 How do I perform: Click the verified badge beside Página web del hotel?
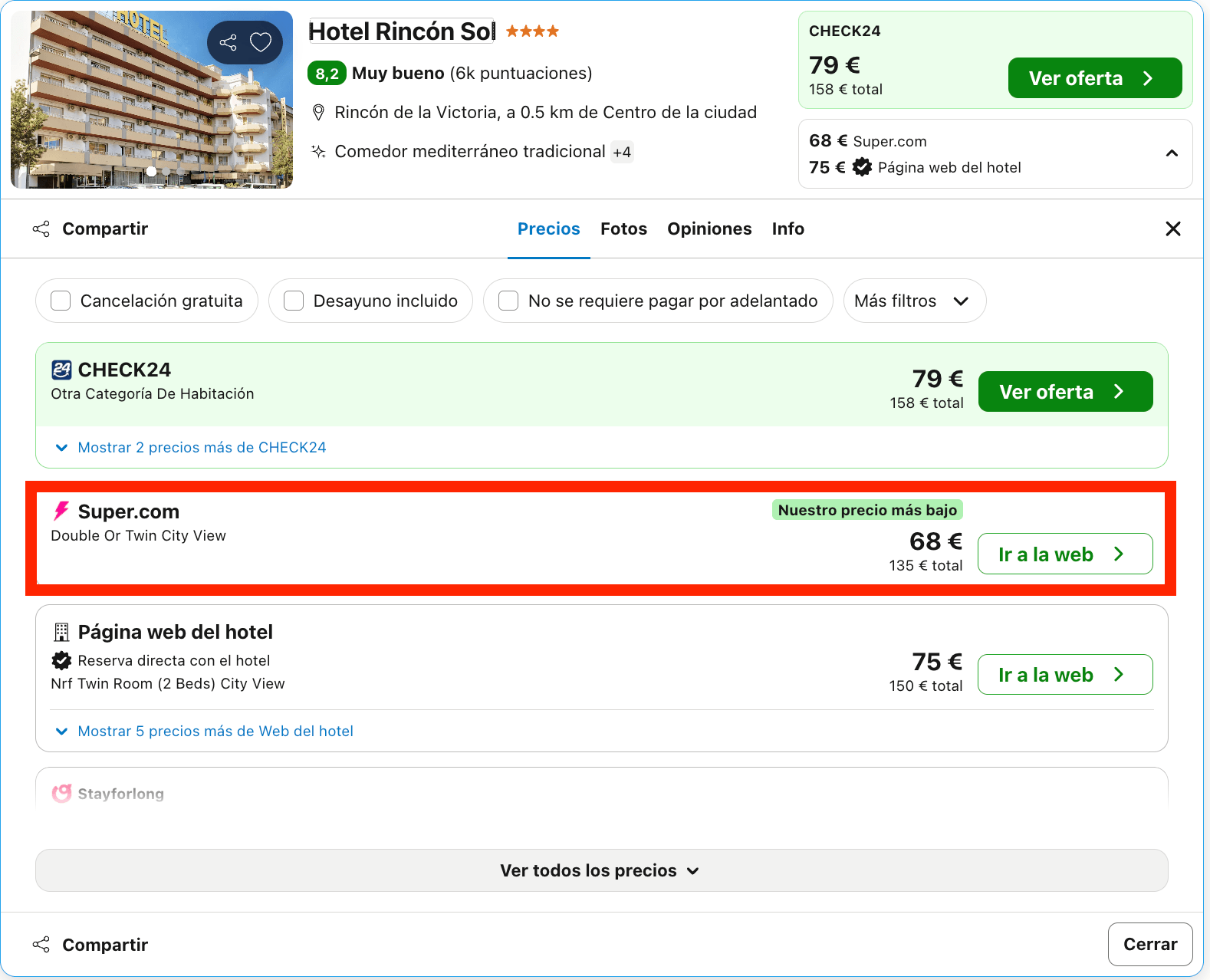[x=863, y=167]
